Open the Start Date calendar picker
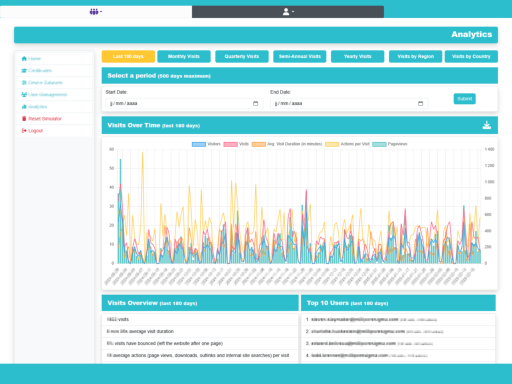The height and width of the screenshot is (384, 512). [x=255, y=103]
